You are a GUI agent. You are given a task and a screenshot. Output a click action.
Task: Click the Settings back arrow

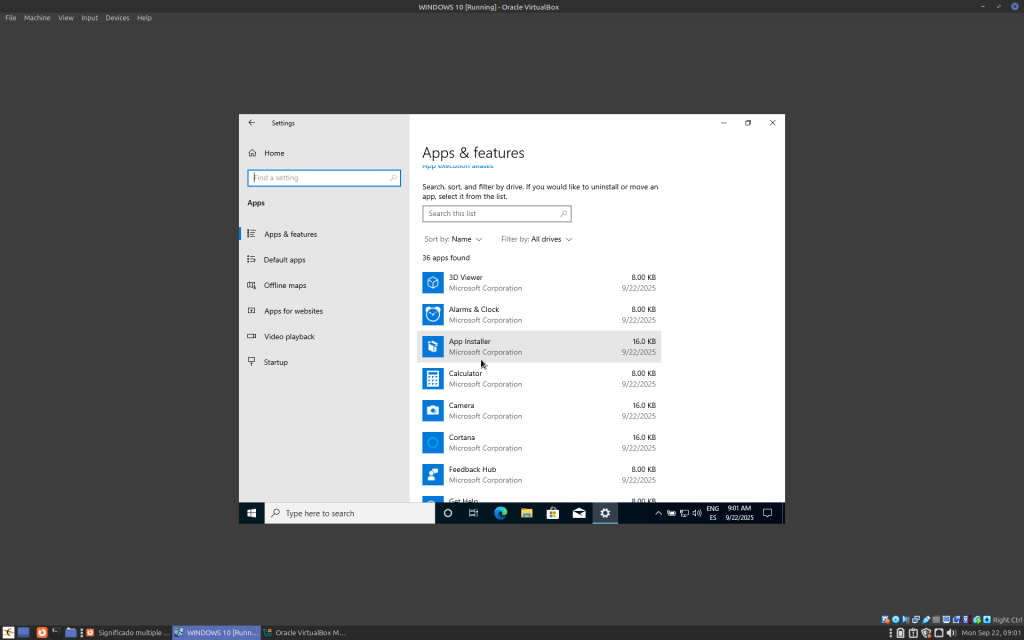252,123
